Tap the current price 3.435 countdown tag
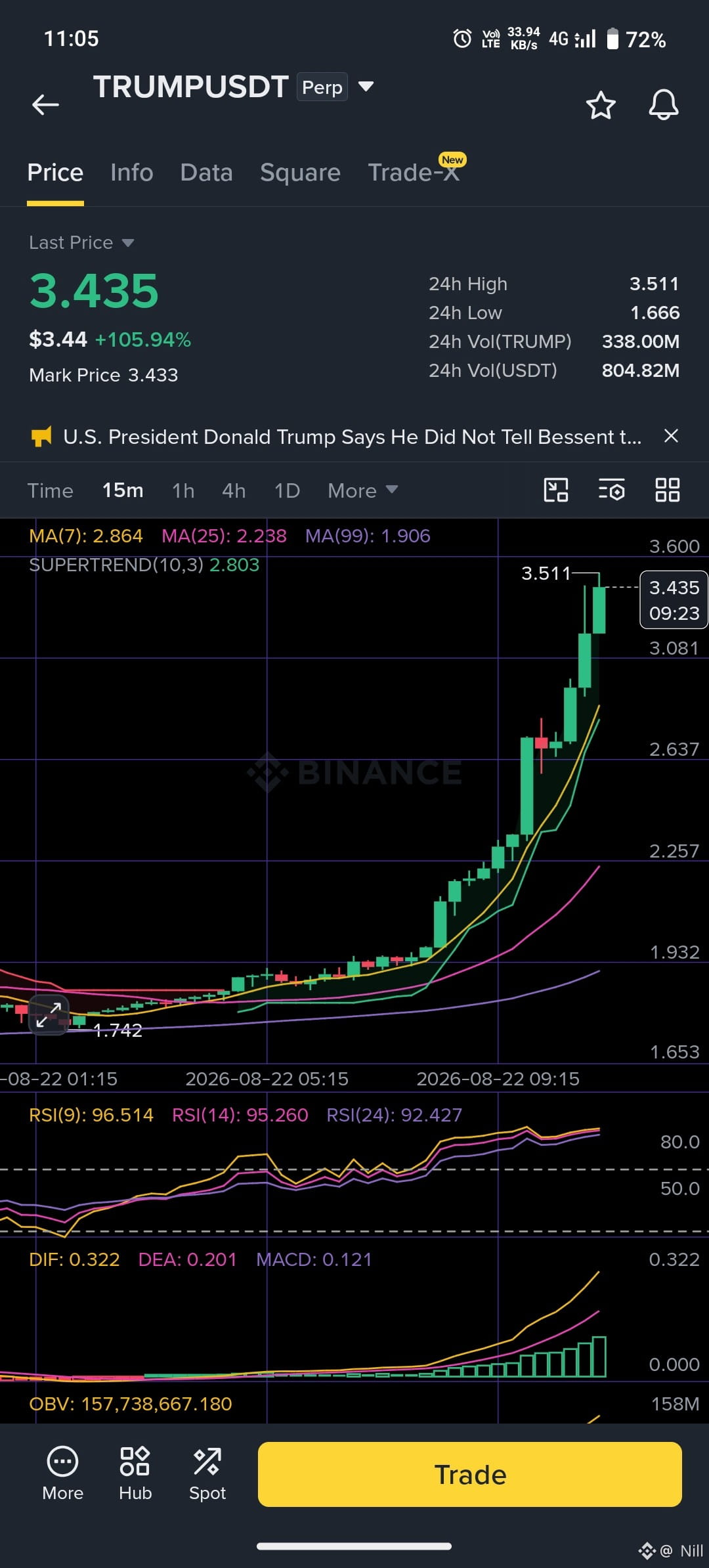Image resolution: width=709 pixels, height=1568 pixels. (674, 600)
